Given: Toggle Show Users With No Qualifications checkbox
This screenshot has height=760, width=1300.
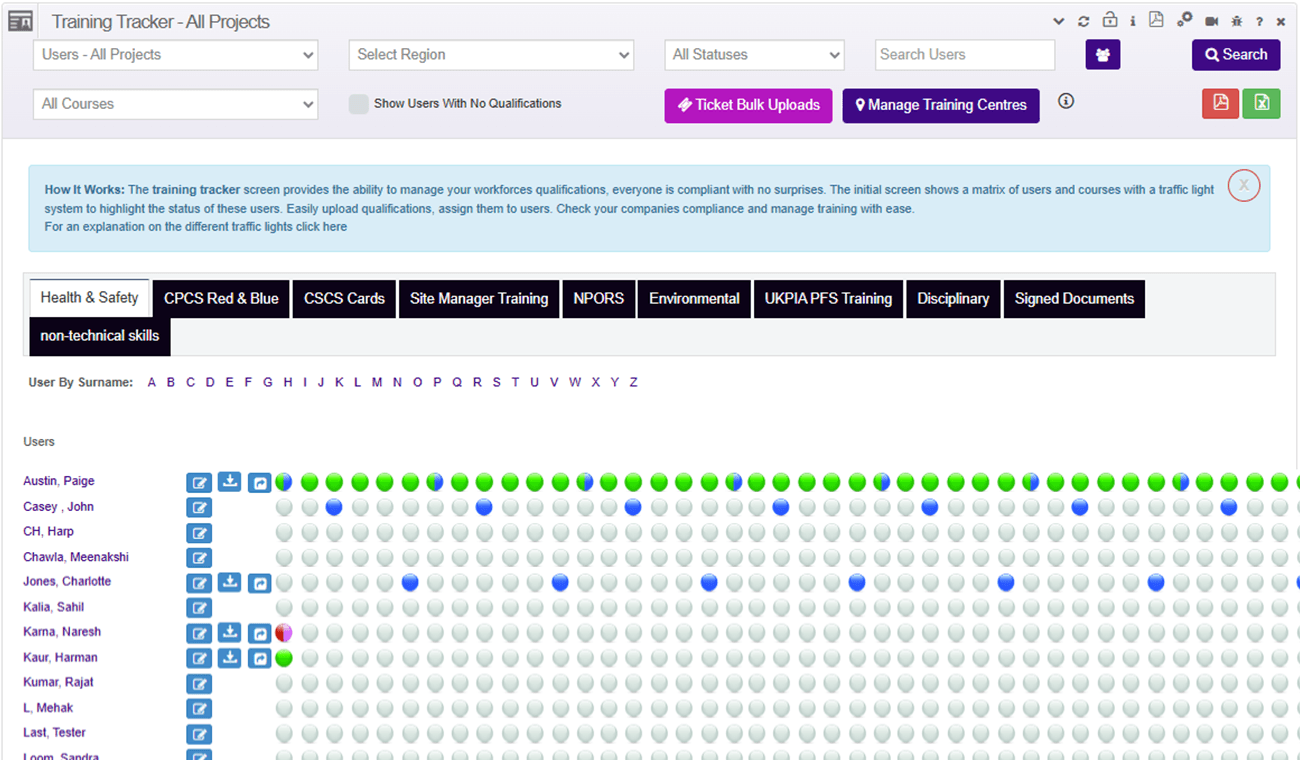Looking at the screenshot, I should [358, 104].
